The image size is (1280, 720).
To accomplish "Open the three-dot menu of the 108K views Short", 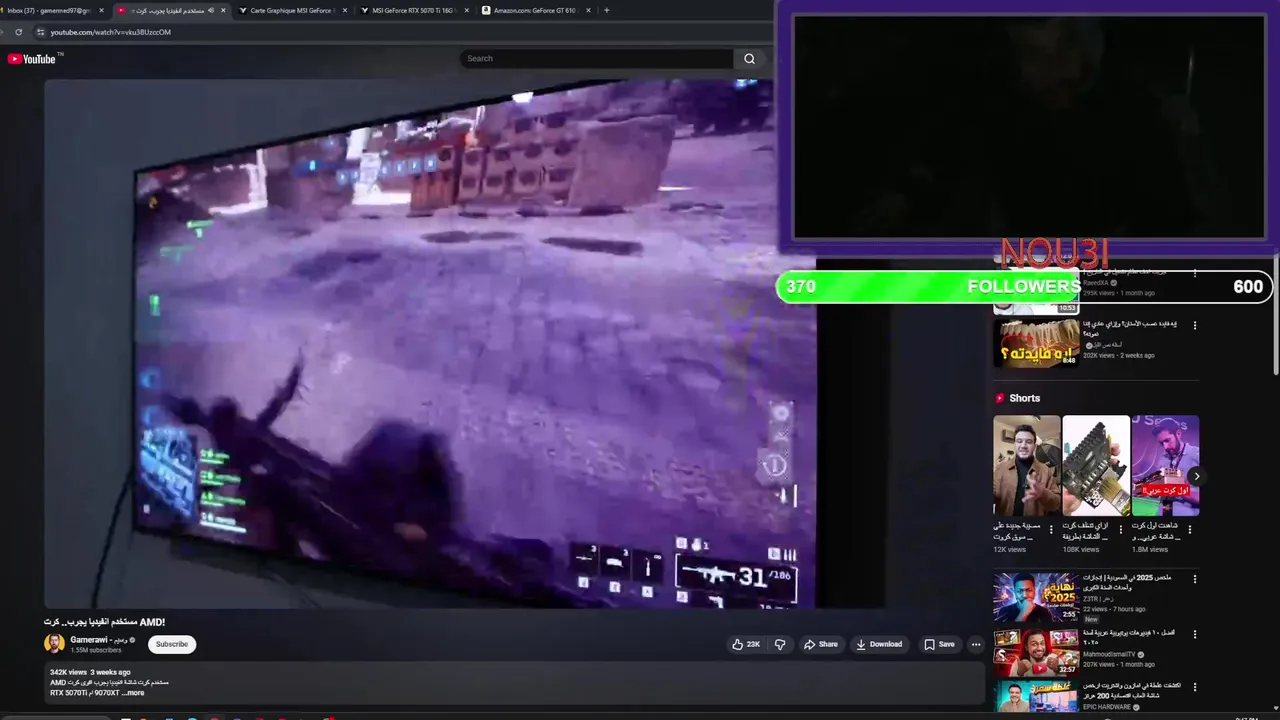I will tap(1121, 530).
